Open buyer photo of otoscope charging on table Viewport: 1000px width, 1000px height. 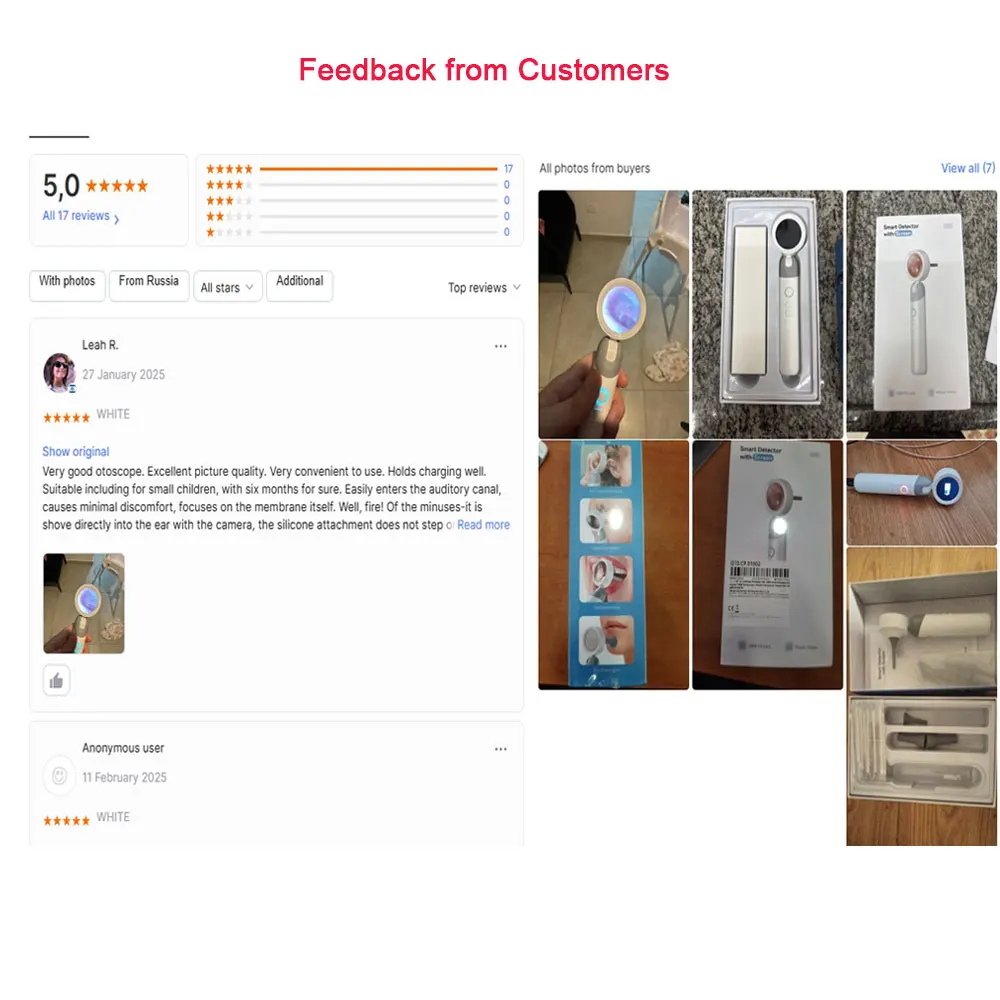(x=922, y=493)
